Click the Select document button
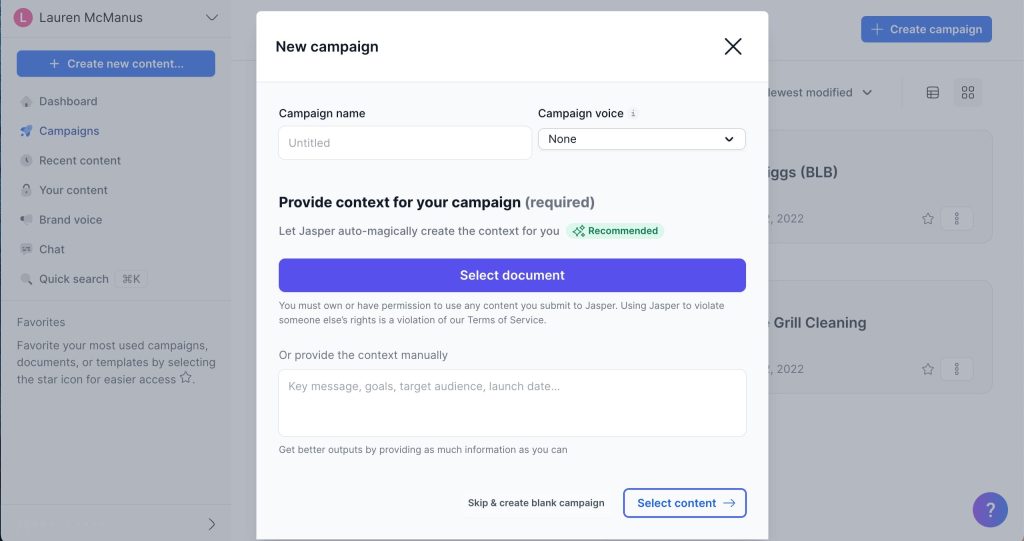 pos(512,275)
